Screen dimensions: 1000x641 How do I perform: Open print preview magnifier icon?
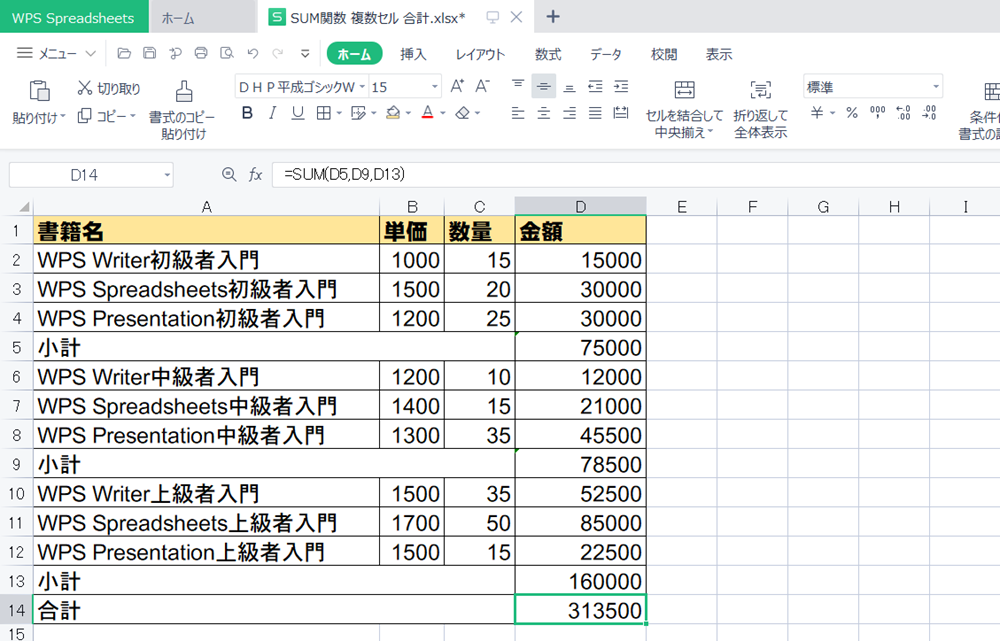pos(226,54)
